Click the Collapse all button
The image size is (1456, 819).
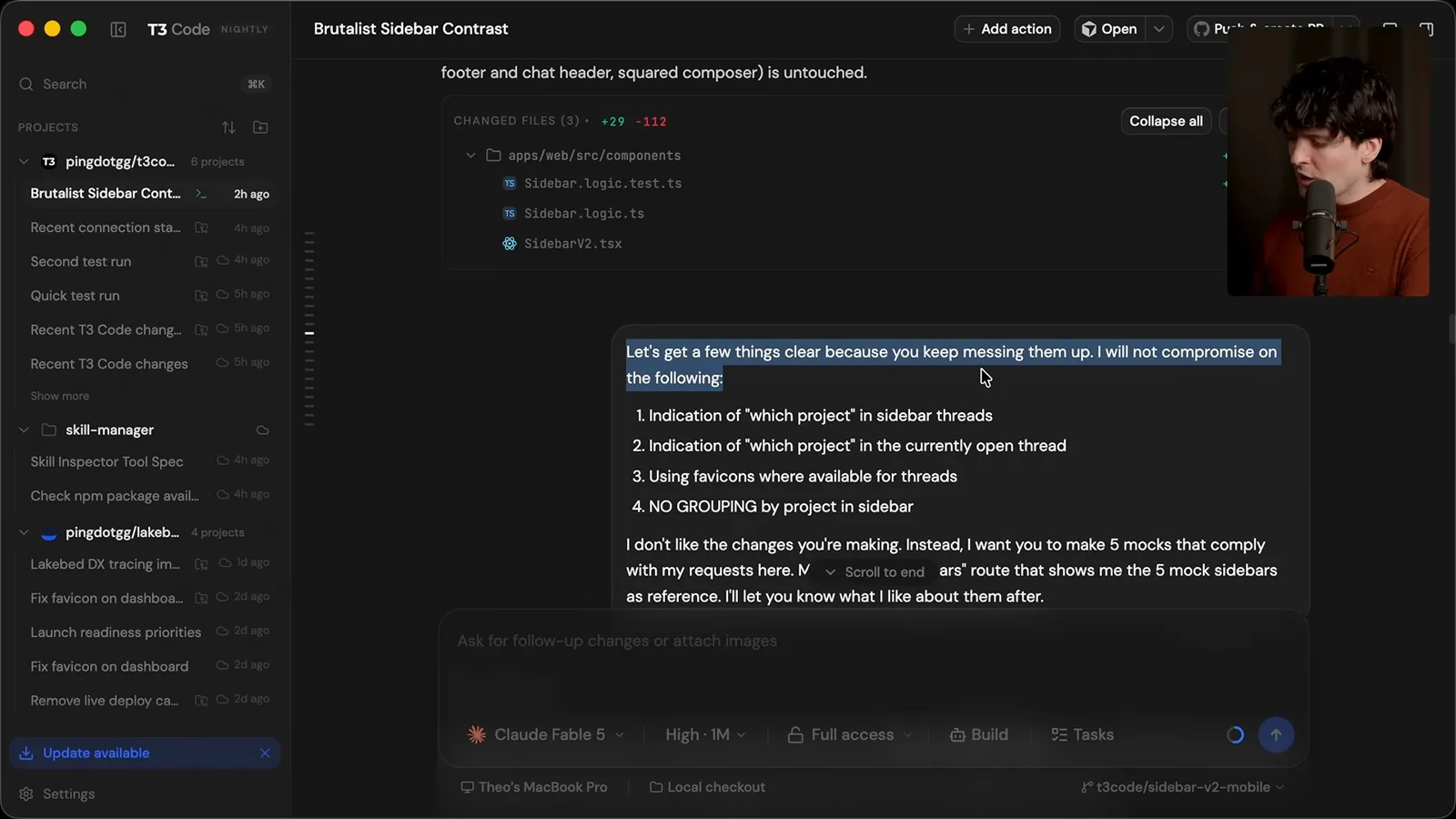tap(1166, 121)
